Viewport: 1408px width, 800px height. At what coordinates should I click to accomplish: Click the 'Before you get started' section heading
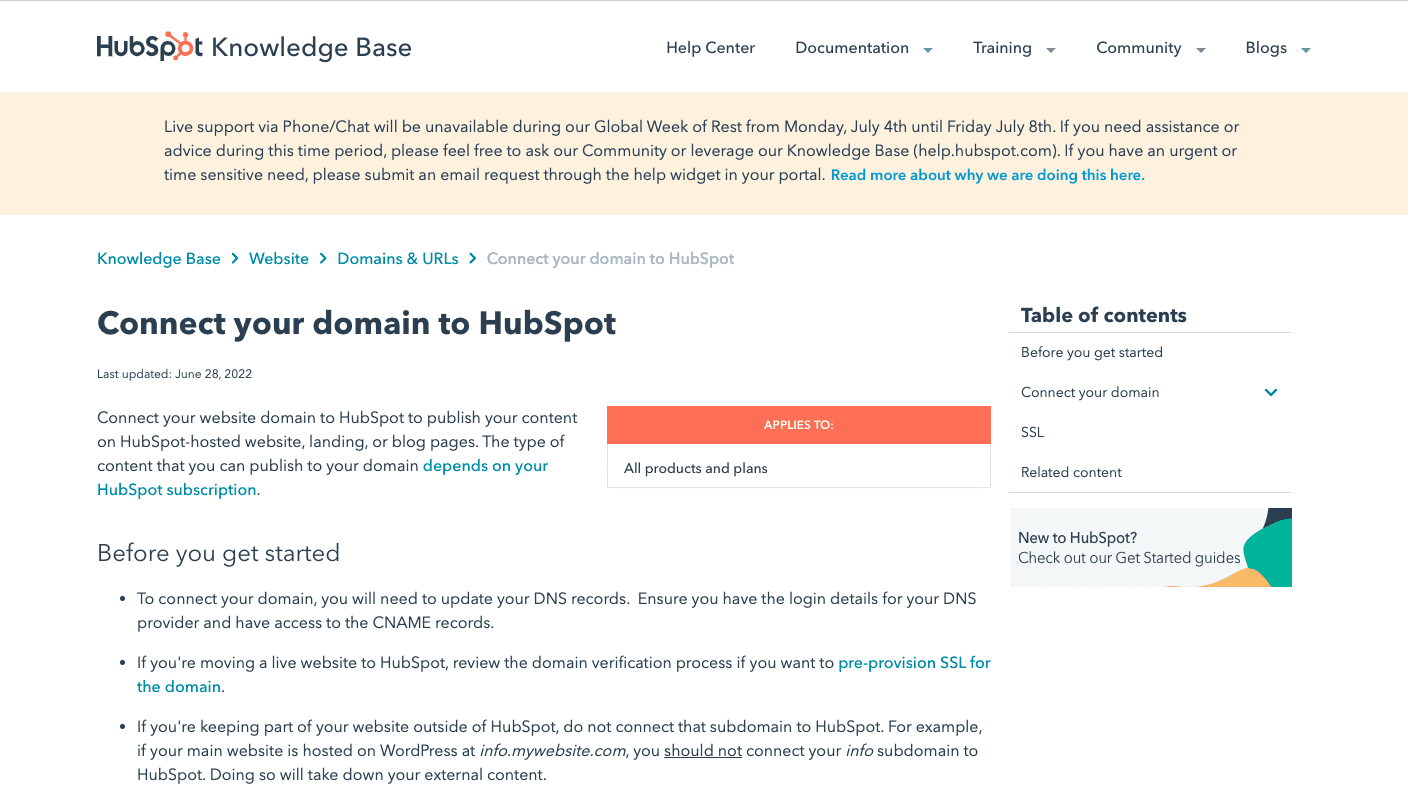(x=218, y=553)
